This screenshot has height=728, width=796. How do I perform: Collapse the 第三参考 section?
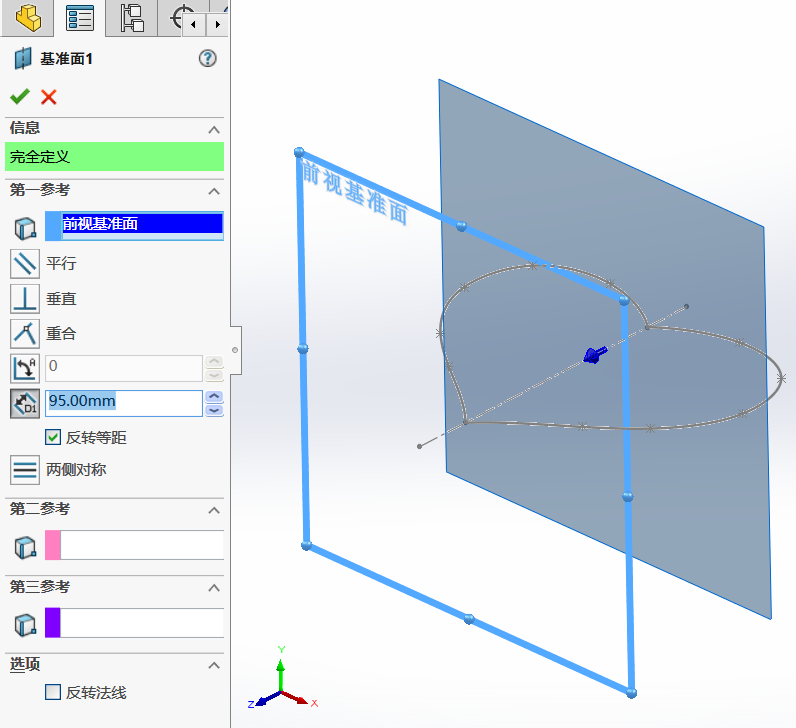click(214, 588)
